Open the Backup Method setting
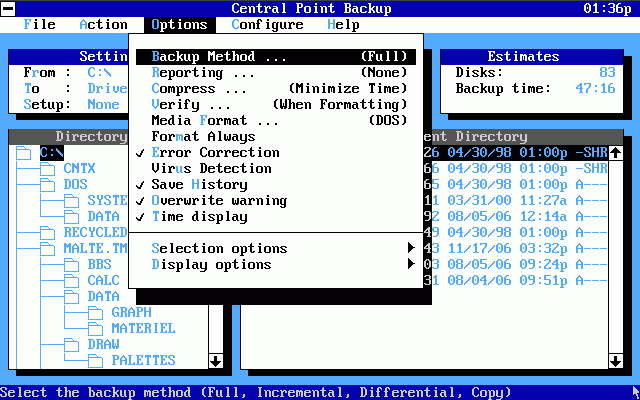640x400 pixels. [276, 57]
